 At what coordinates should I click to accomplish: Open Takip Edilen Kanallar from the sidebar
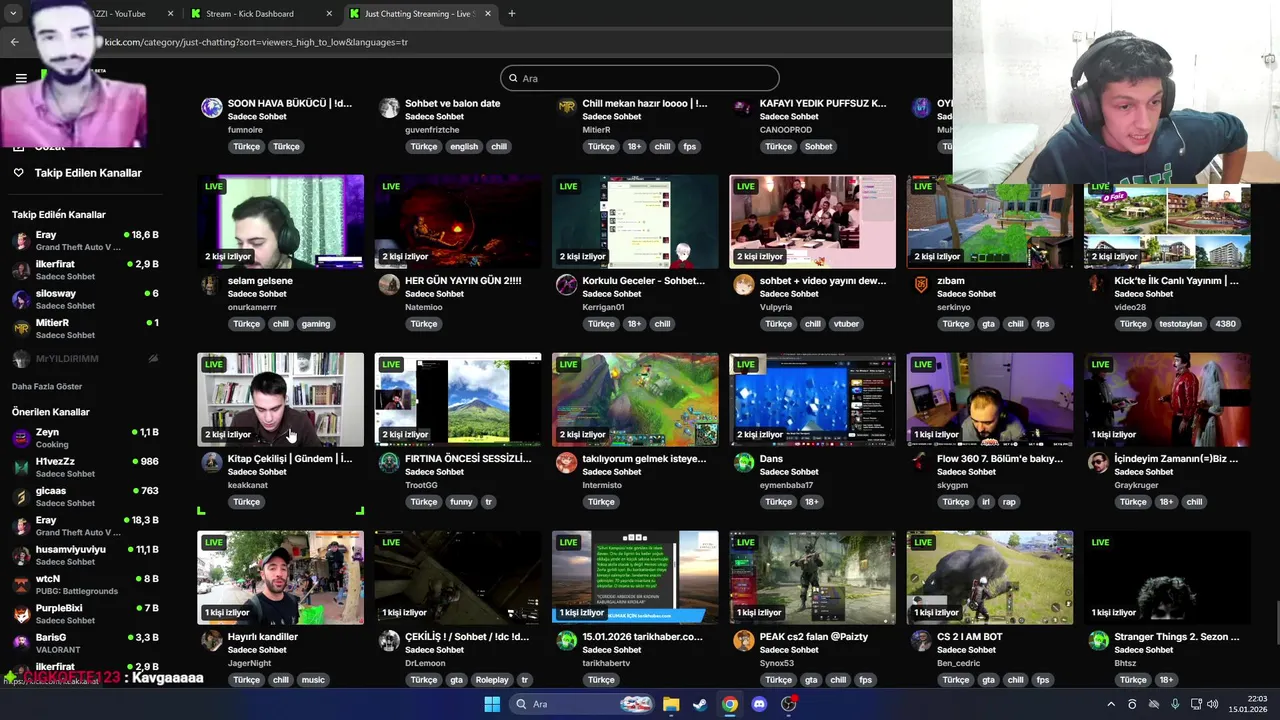click(x=88, y=173)
